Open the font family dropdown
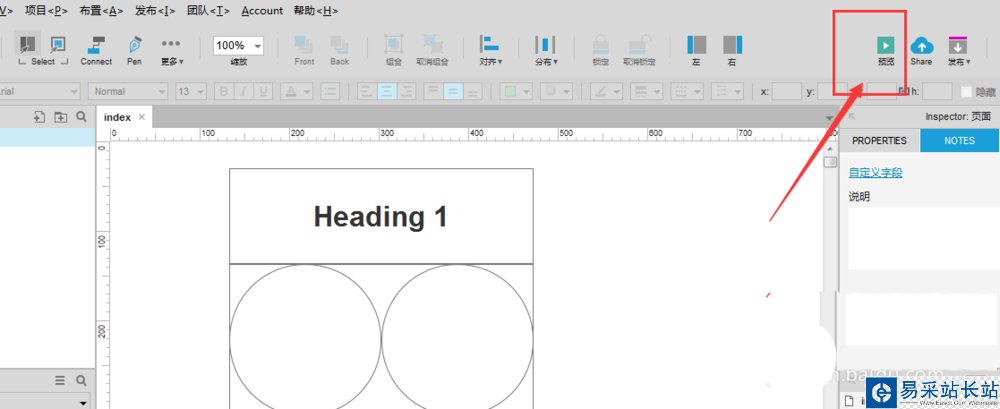 click(x=40, y=91)
